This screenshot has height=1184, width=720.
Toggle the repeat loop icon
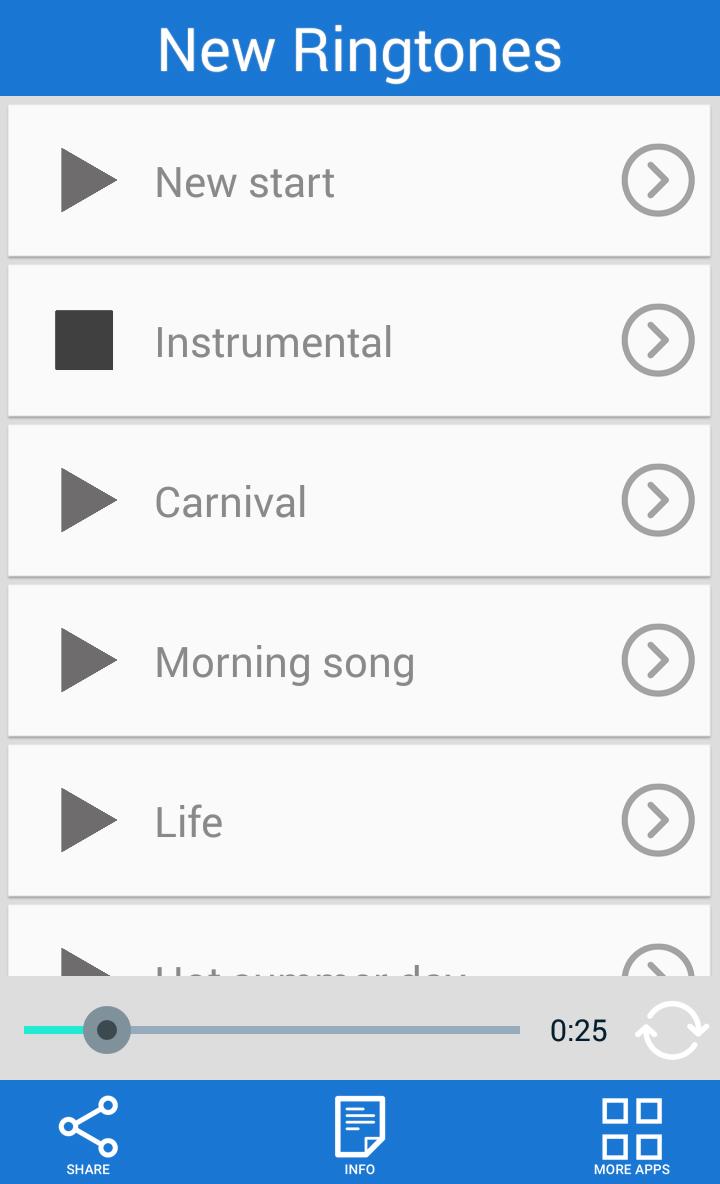(x=671, y=1030)
